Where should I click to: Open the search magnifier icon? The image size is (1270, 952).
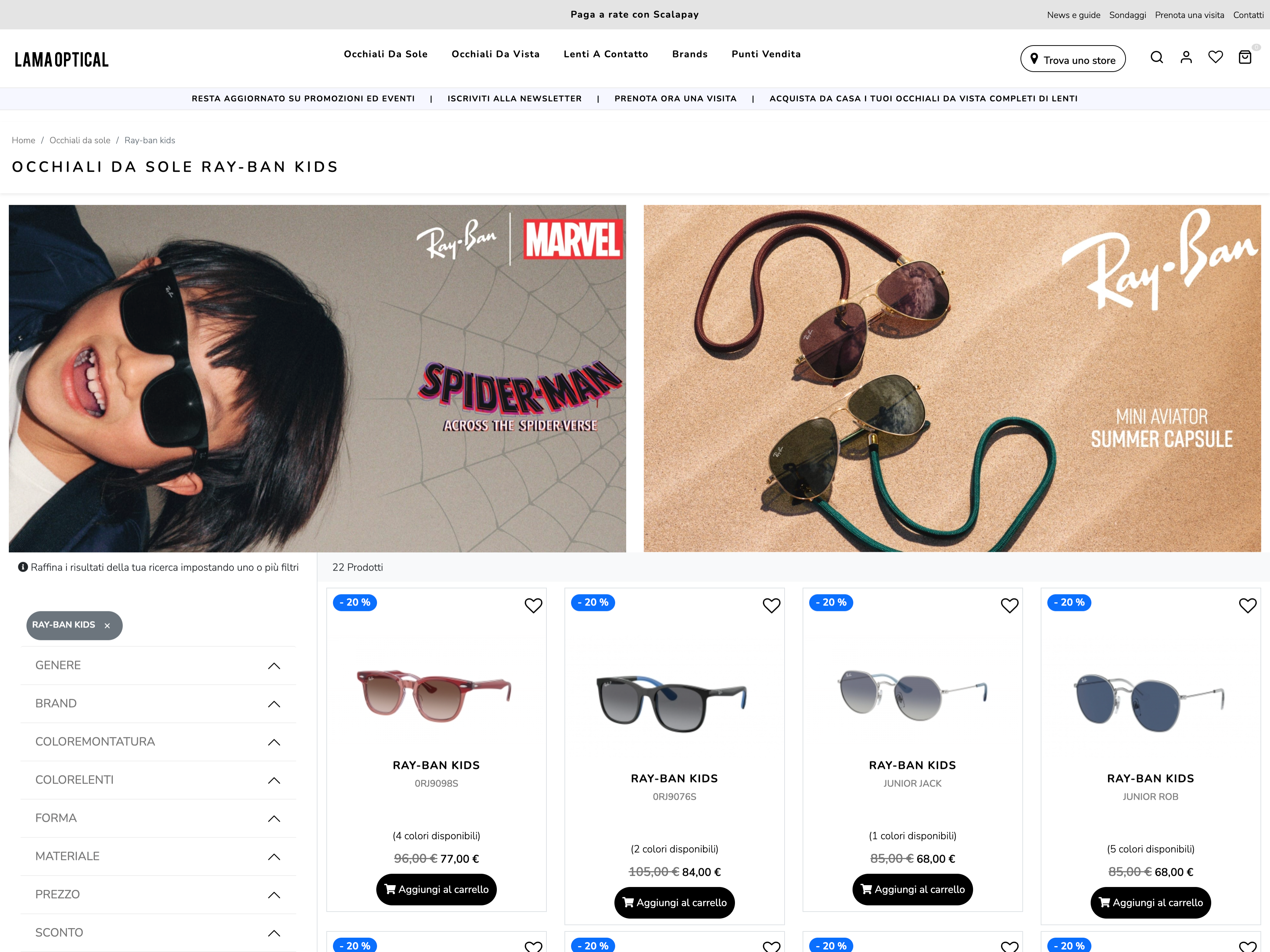point(1156,57)
